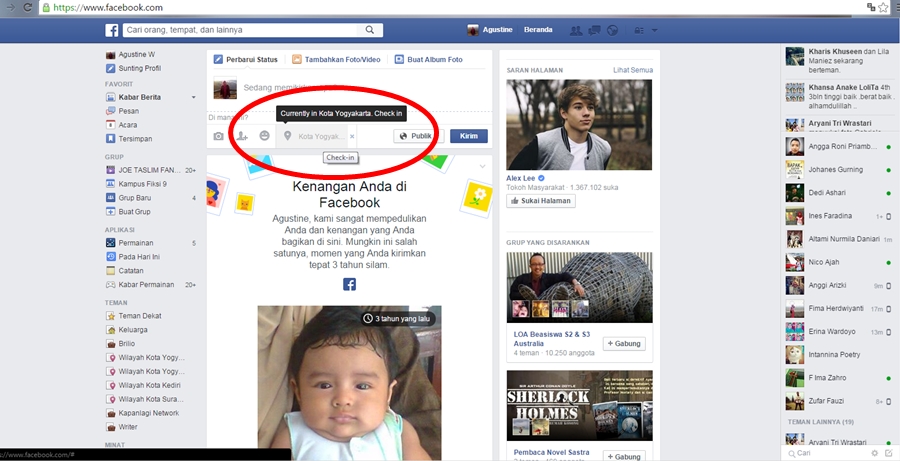The width and height of the screenshot is (900, 461).
Task: Click Sukai Halaman for Alex Lee
Action: coord(540,201)
